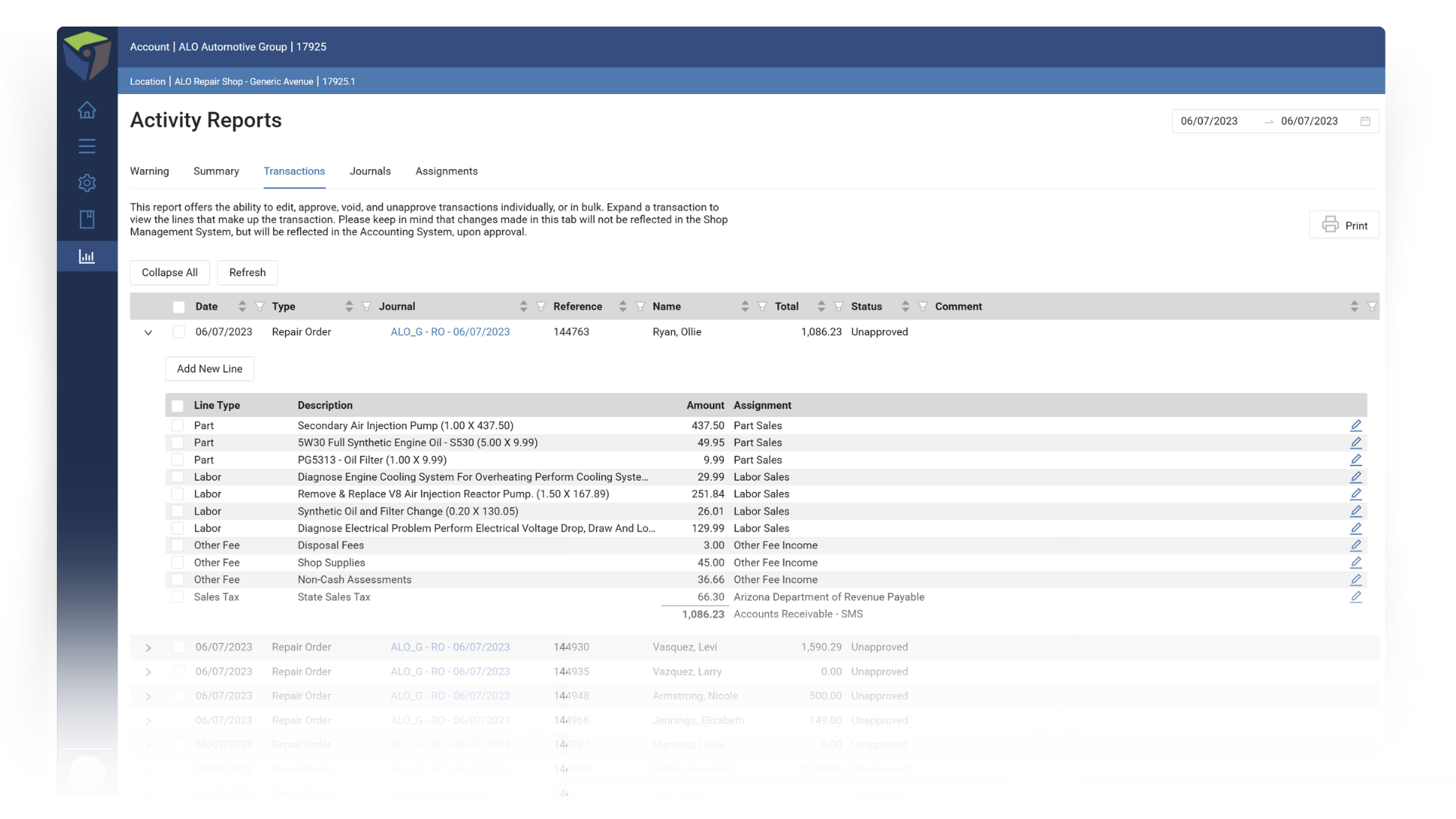
Task: Open calendar icon in date range
Action: (x=1365, y=121)
